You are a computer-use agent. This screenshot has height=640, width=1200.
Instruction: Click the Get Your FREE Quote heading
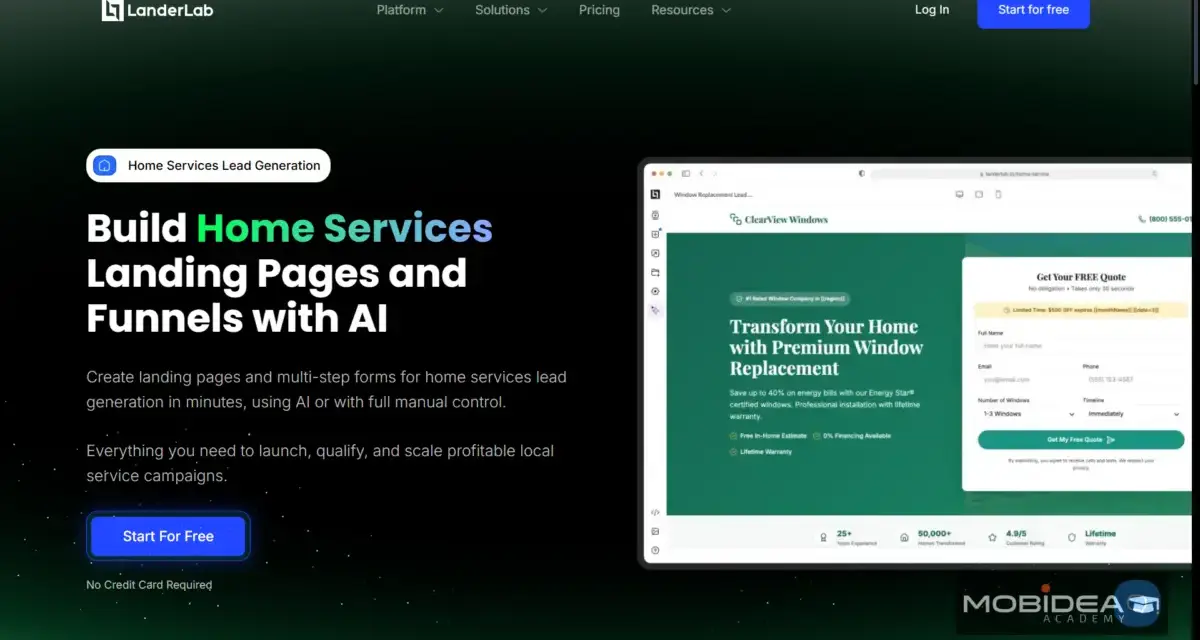pyautogui.click(x=1081, y=277)
